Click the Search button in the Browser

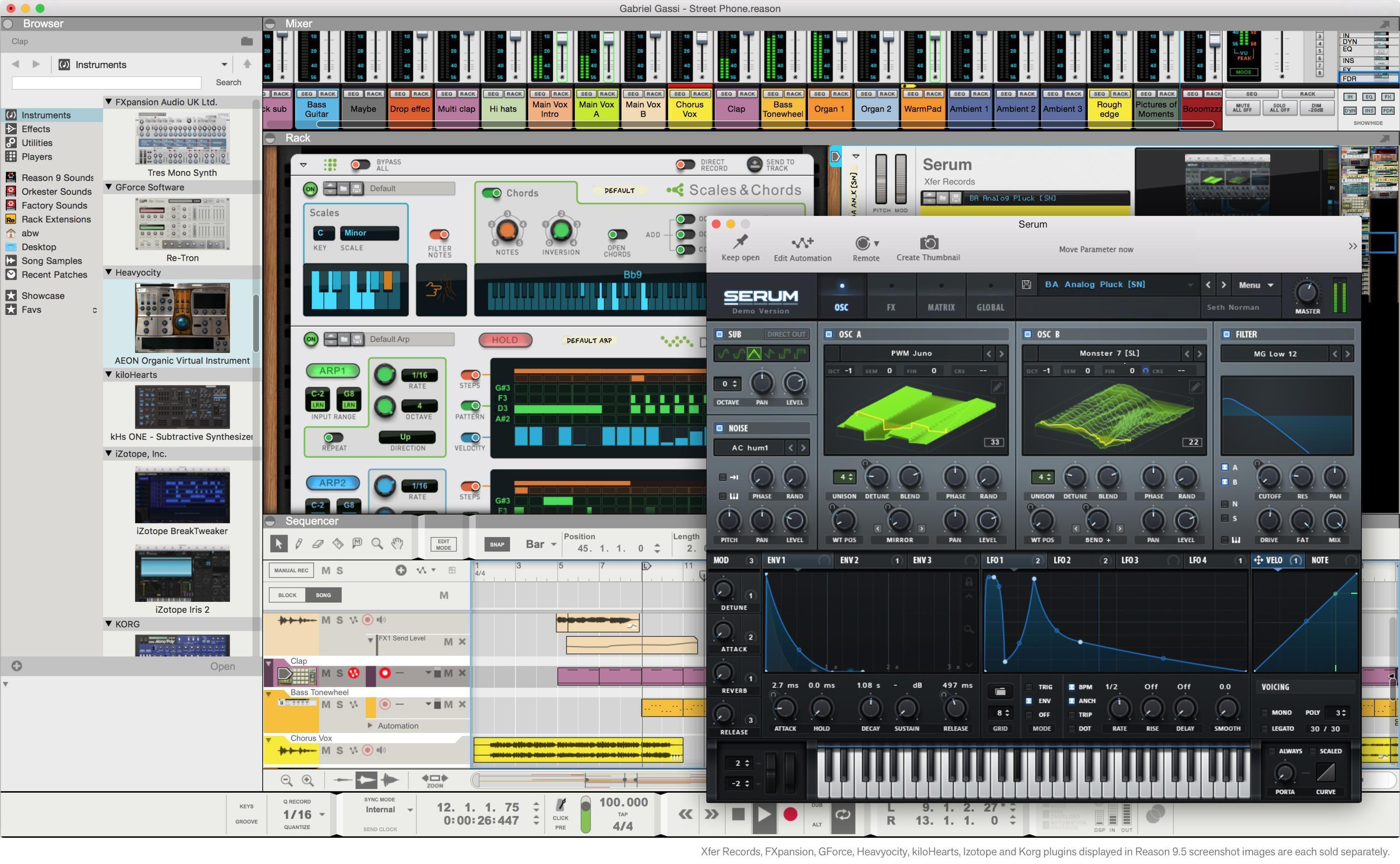click(228, 82)
